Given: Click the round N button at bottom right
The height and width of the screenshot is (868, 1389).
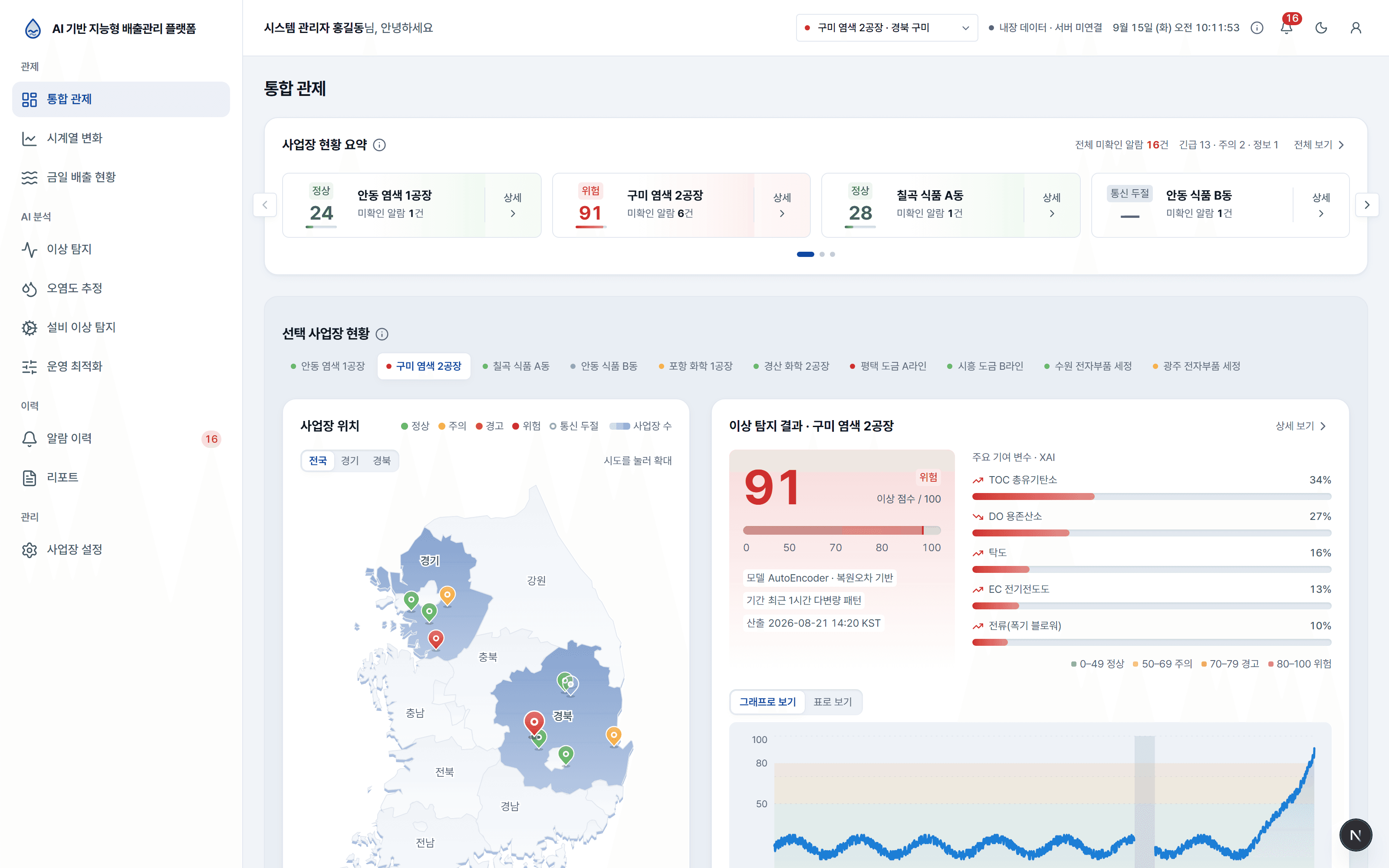Looking at the screenshot, I should click(x=1356, y=835).
